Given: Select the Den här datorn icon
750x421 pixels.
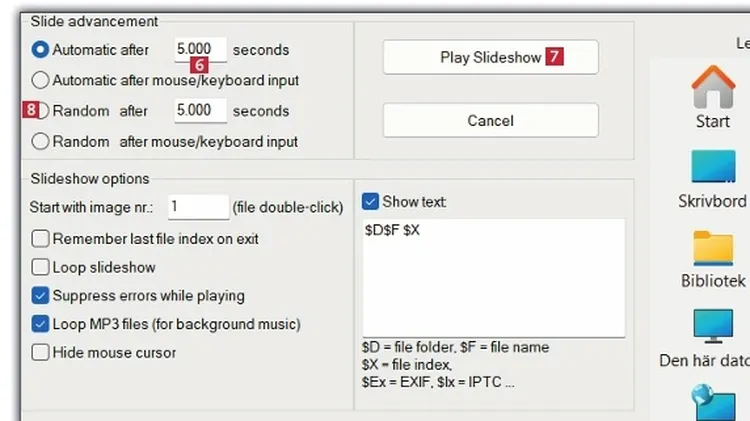Looking at the screenshot, I should click(x=712, y=325).
